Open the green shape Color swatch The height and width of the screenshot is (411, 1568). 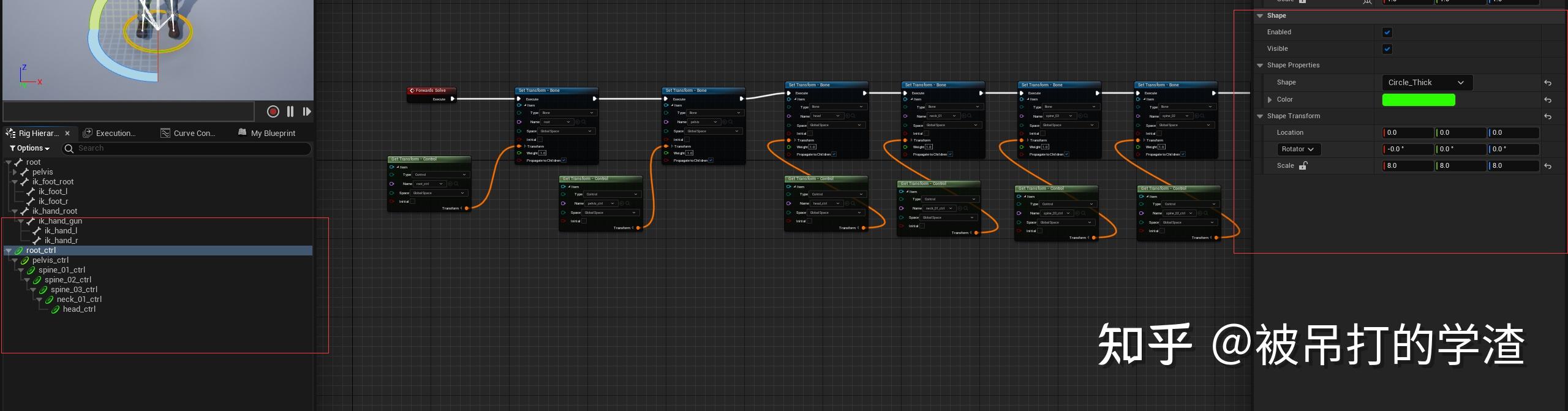tap(1419, 100)
